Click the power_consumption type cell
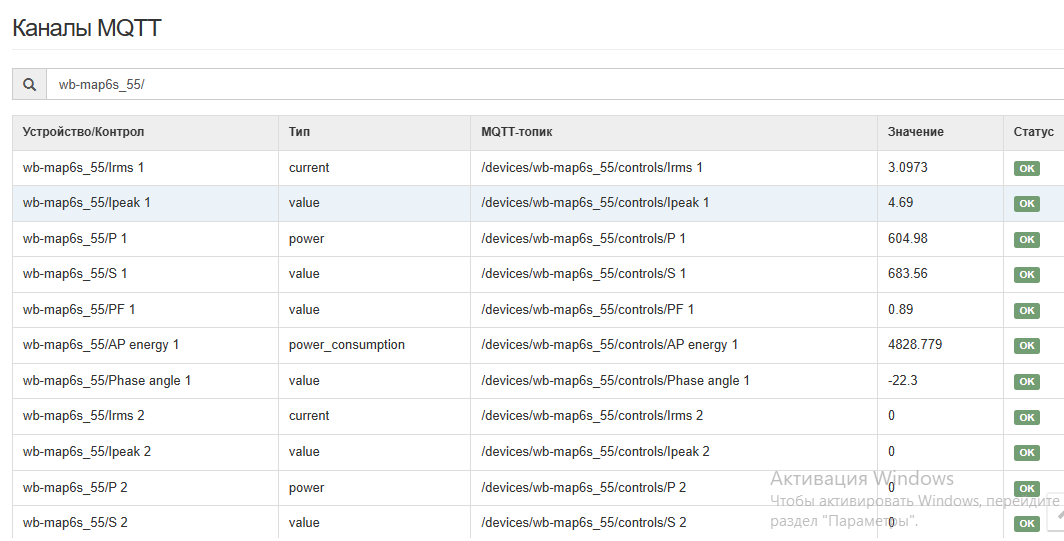The image size is (1064, 541). tap(346, 345)
